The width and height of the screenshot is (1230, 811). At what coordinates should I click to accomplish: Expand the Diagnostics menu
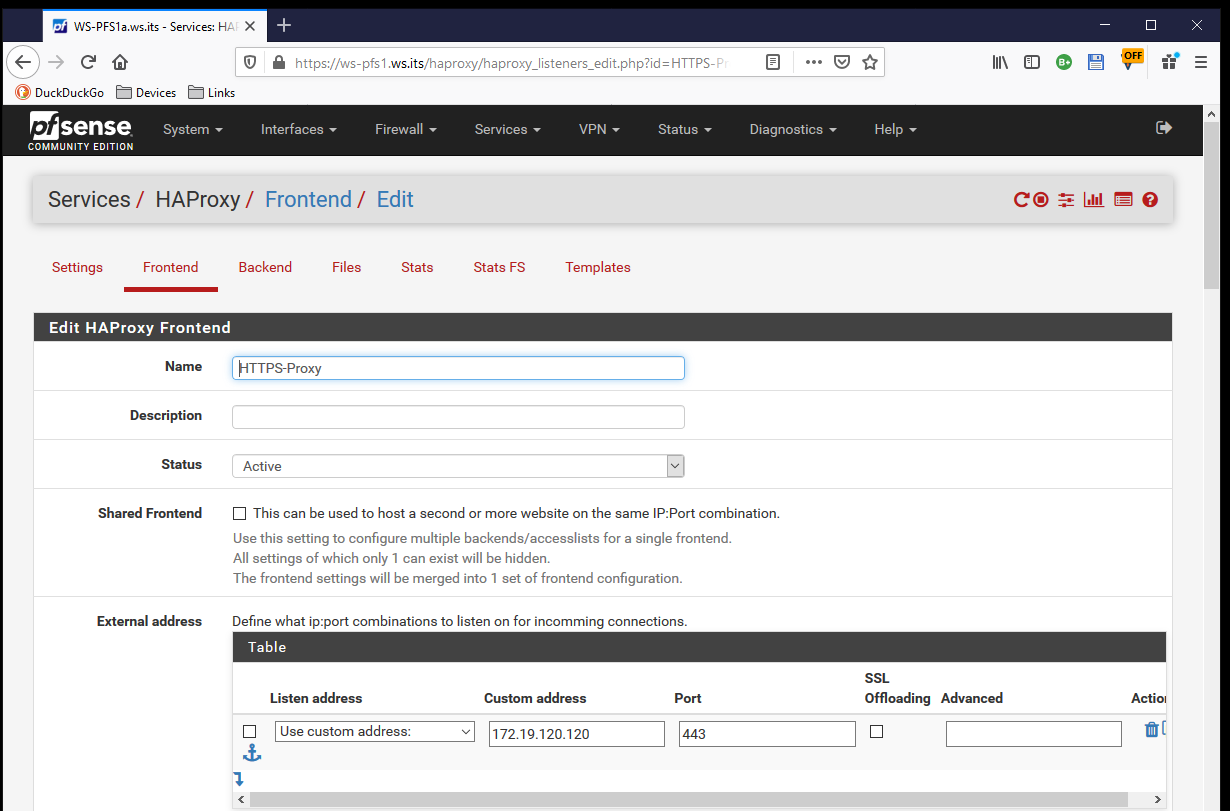pyautogui.click(x=793, y=129)
